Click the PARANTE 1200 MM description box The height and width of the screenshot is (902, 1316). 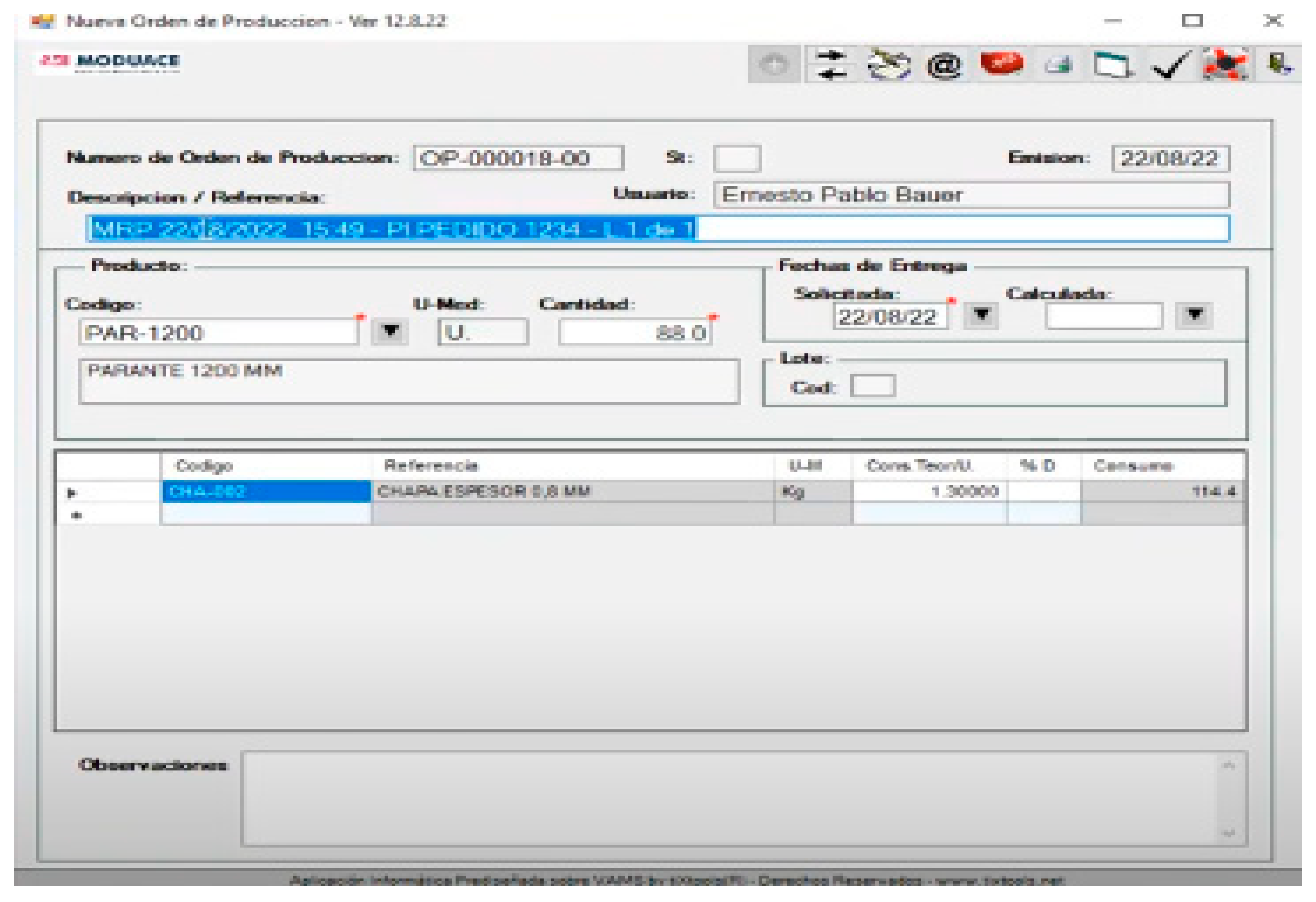409,381
